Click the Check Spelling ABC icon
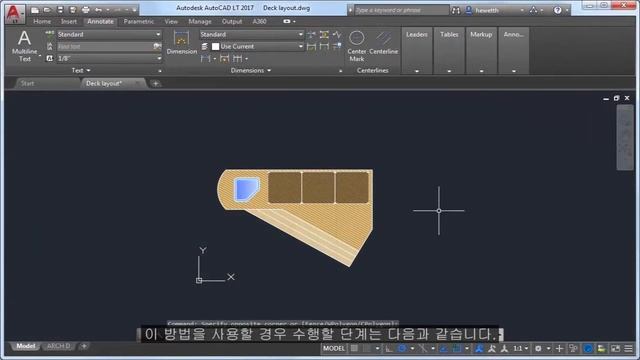This screenshot has height=360, width=640. (50, 34)
